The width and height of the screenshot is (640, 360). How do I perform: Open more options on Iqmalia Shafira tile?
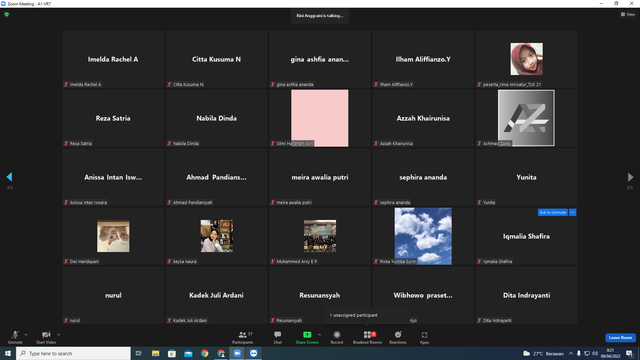pos(573,212)
